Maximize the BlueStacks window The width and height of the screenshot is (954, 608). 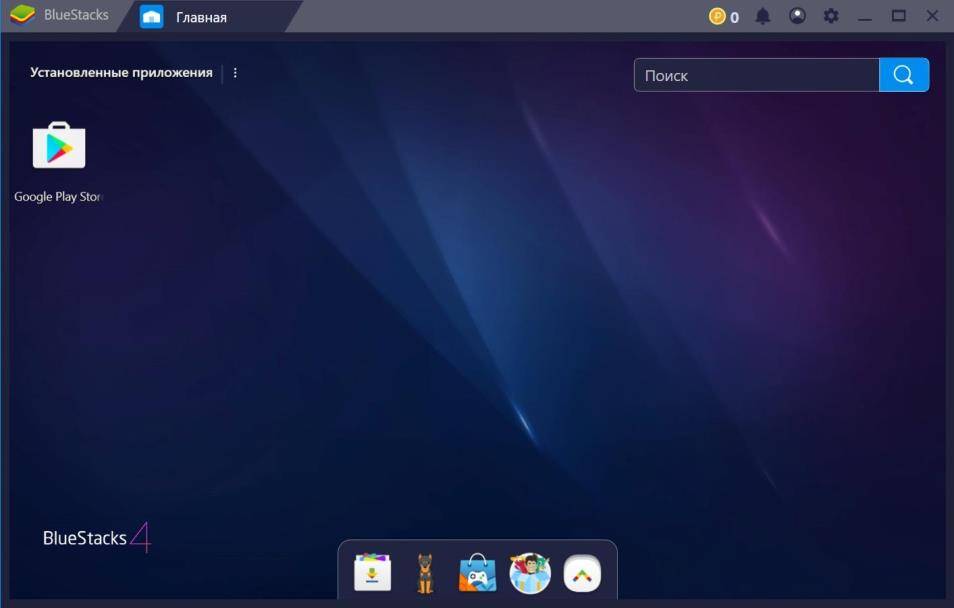coord(899,16)
